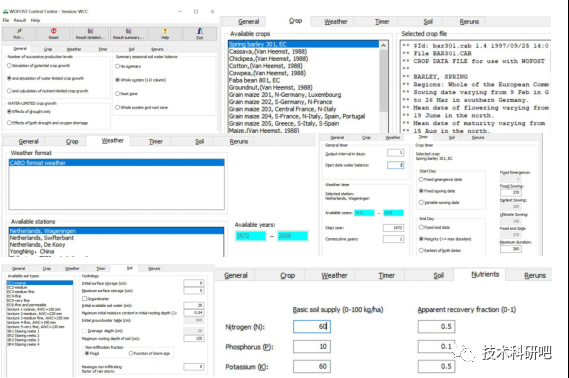Click Potassium apparent recovery fraction field
The width and height of the screenshot is (569, 378).
point(436,366)
